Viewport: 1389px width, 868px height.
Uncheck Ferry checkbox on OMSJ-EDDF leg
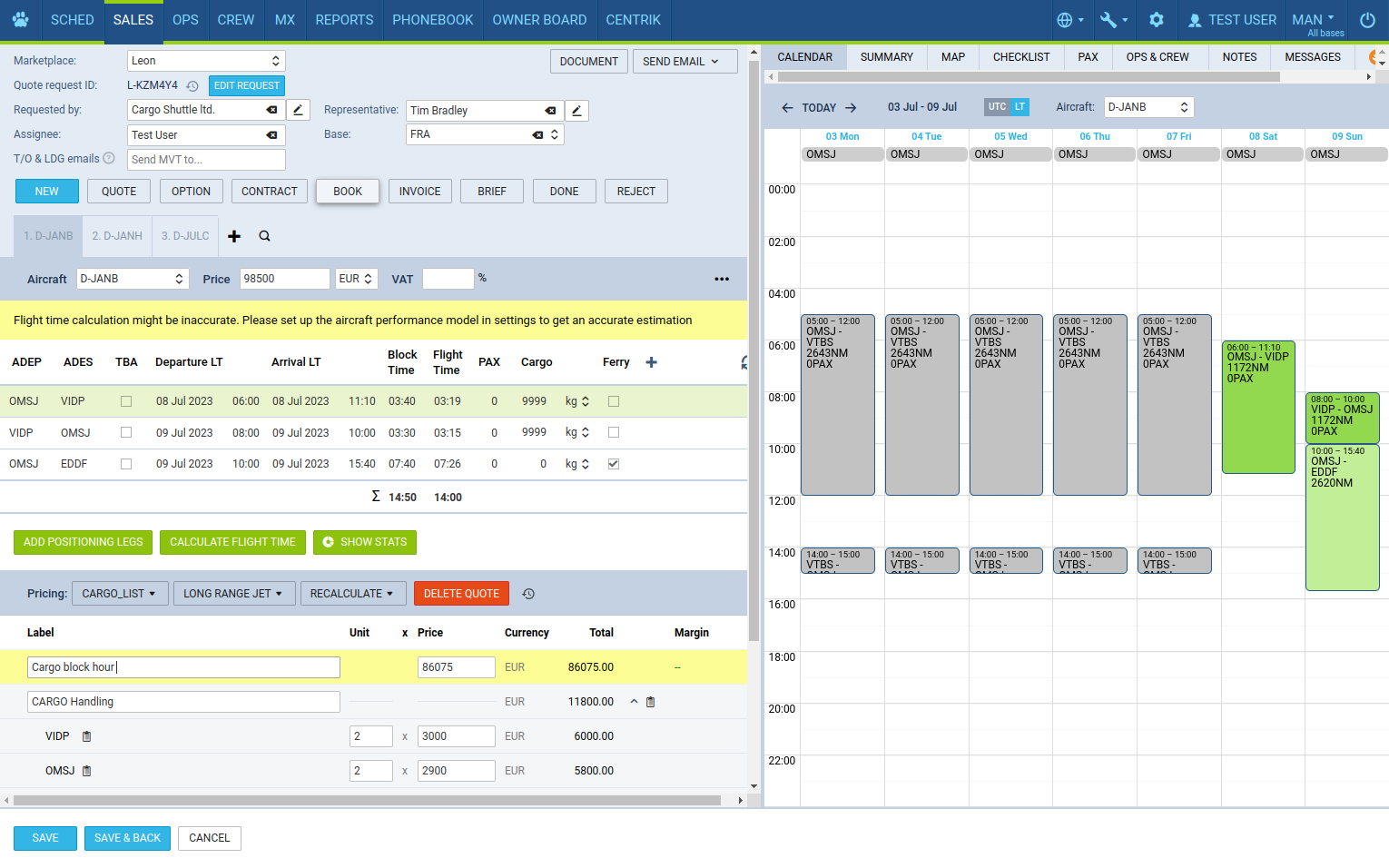pyautogui.click(x=614, y=464)
